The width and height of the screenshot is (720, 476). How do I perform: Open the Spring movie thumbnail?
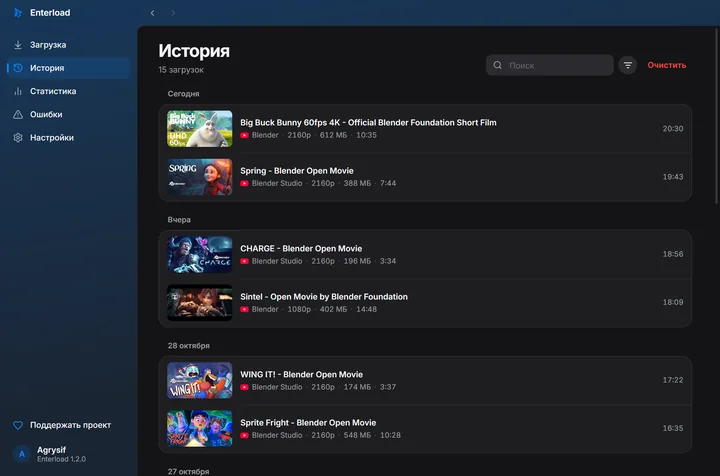click(200, 177)
